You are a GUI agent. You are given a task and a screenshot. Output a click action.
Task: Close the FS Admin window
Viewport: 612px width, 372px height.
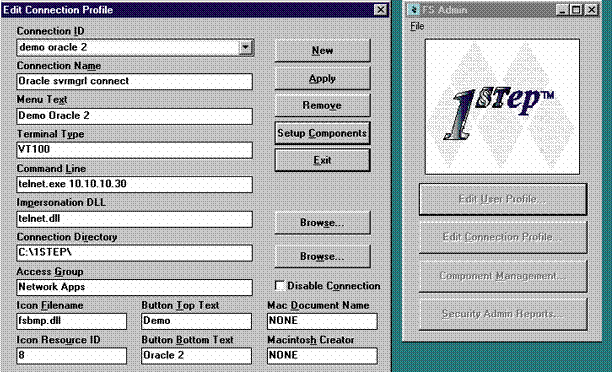pos(592,9)
